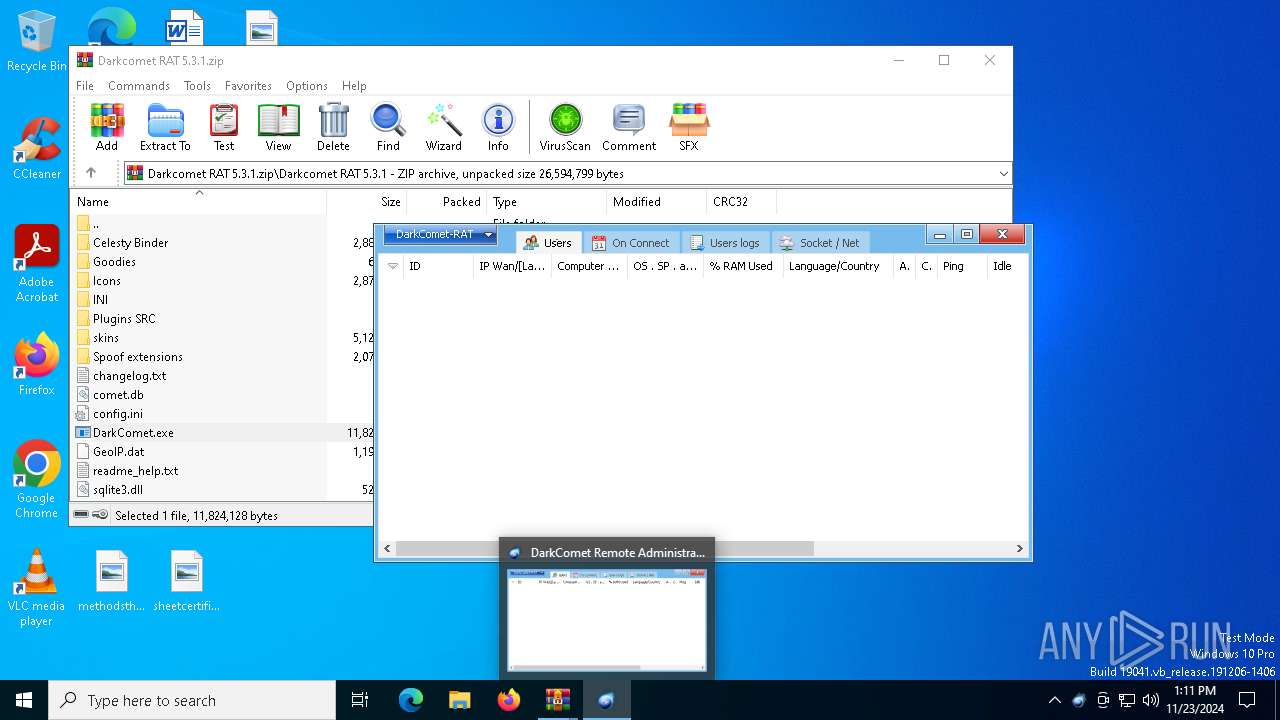Click the taskbar search box
Image resolution: width=1280 pixels, height=720 pixels.
click(192, 700)
